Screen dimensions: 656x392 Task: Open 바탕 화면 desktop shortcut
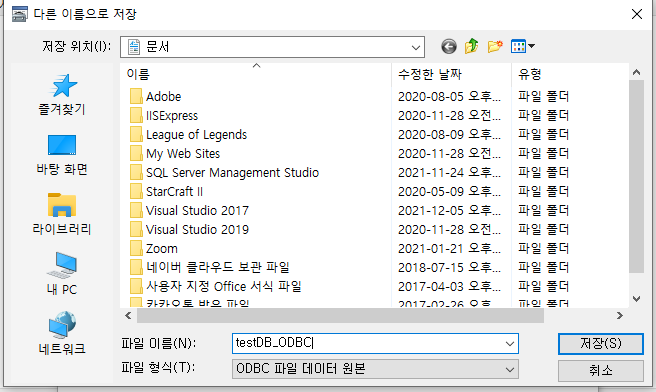(62, 155)
